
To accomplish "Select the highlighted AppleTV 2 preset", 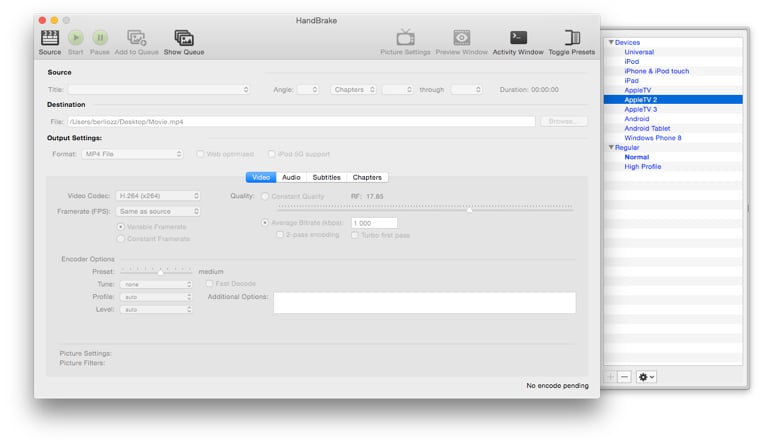I will tap(673, 99).
